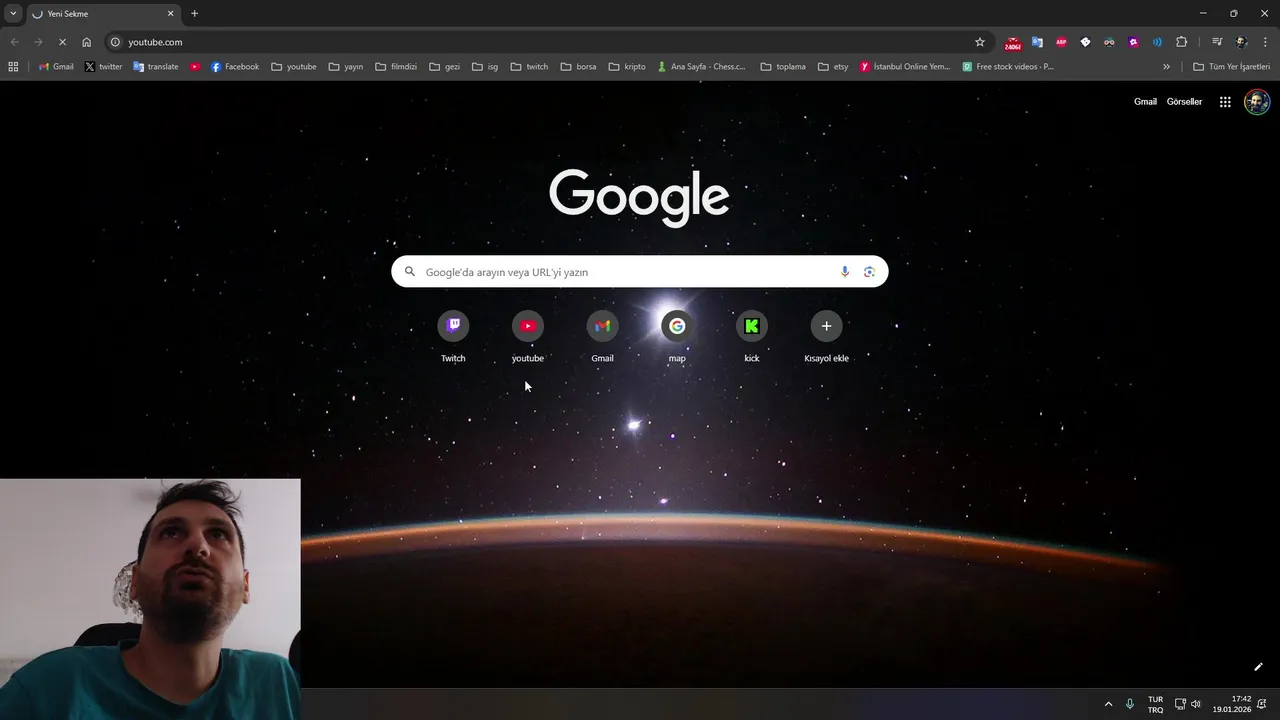Open the Google Translate extension icon
This screenshot has width=1280, height=720.
coord(1037,42)
